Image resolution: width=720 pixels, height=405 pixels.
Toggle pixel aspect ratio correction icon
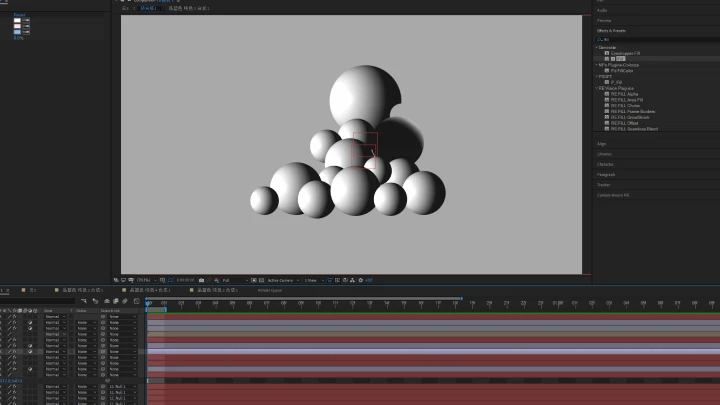tap(330, 280)
